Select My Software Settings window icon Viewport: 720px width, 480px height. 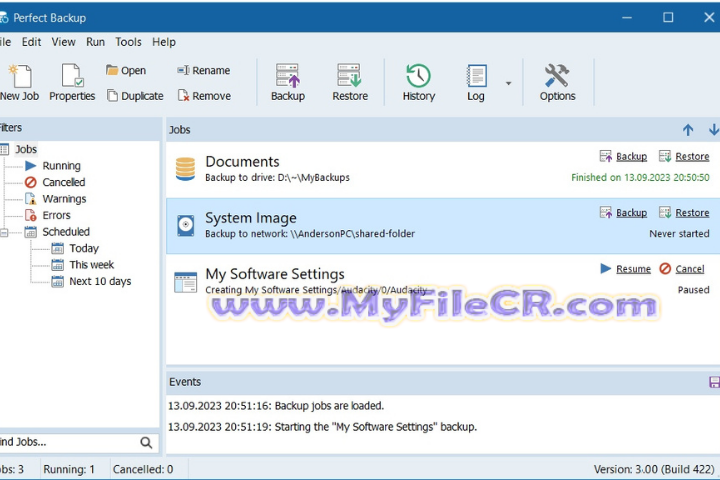[186, 282]
